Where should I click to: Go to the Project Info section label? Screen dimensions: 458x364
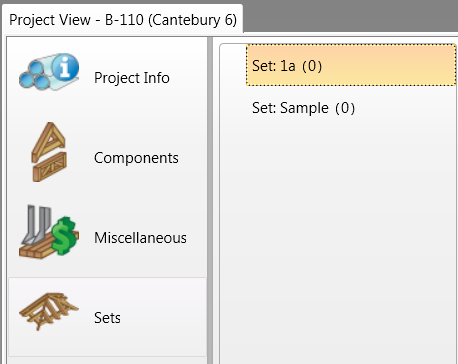(x=132, y=78)
